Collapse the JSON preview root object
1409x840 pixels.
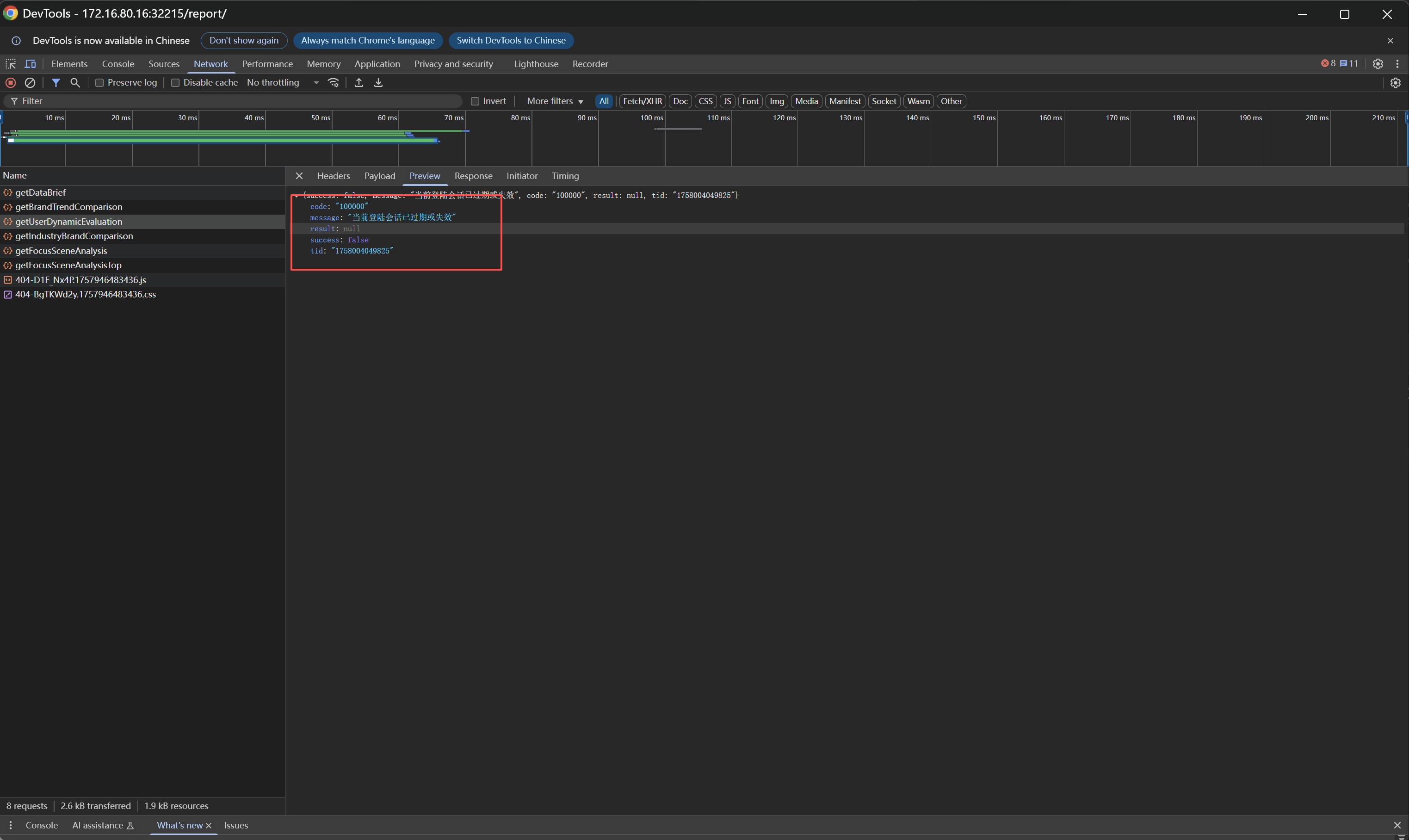tap(297, 196)
